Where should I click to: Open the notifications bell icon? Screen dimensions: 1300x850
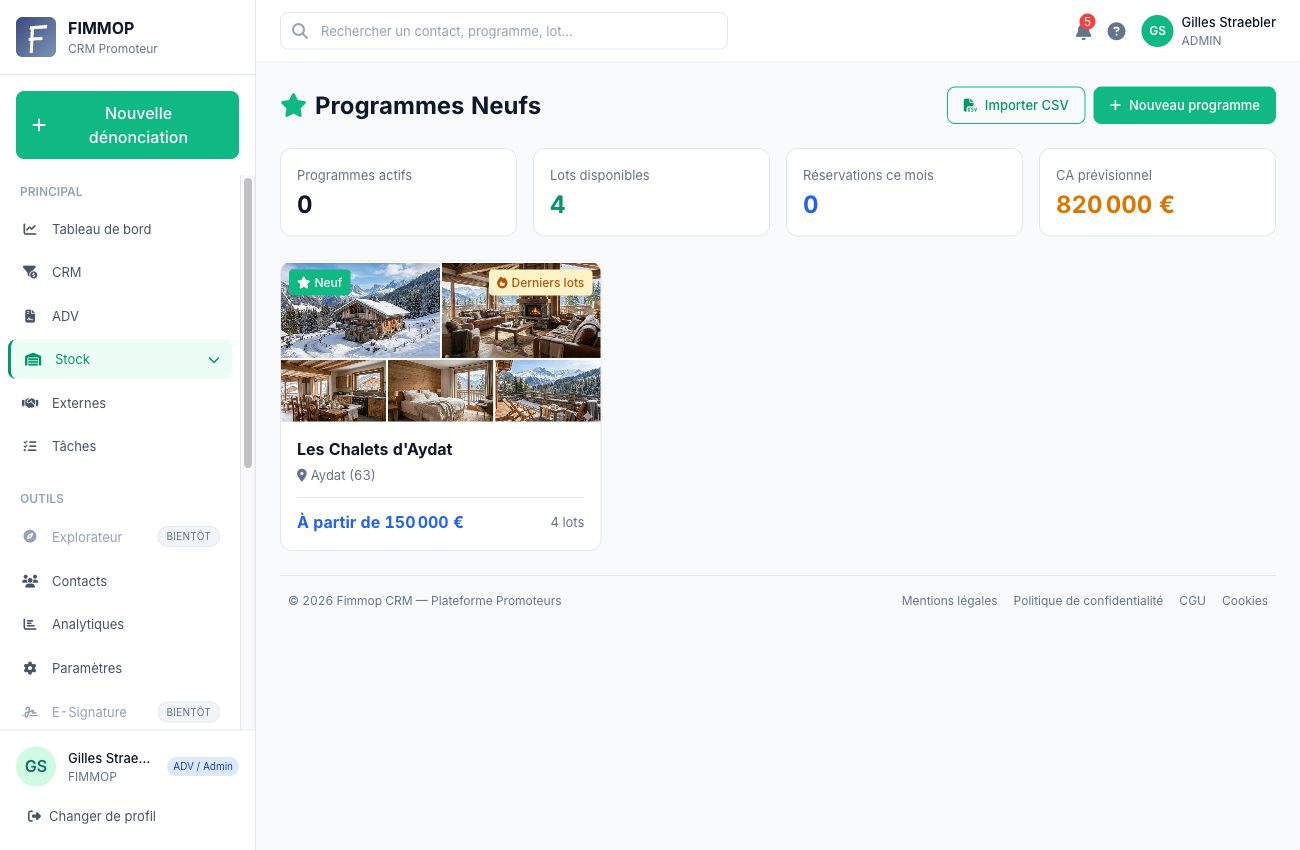pyautogui.click(x=1083, y=31)
